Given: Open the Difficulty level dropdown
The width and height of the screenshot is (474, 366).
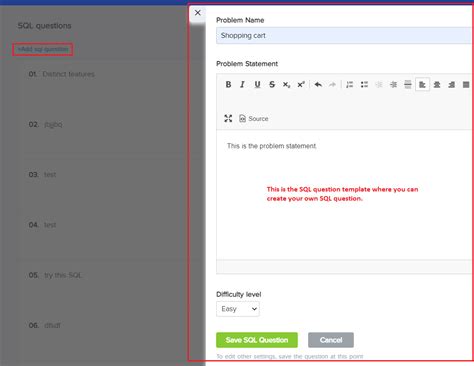Looking at the screenshot, I should coord(238,309).
